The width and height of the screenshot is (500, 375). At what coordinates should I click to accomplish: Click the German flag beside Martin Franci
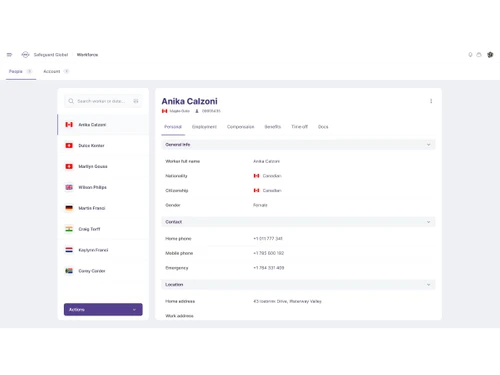coord(69,208)
